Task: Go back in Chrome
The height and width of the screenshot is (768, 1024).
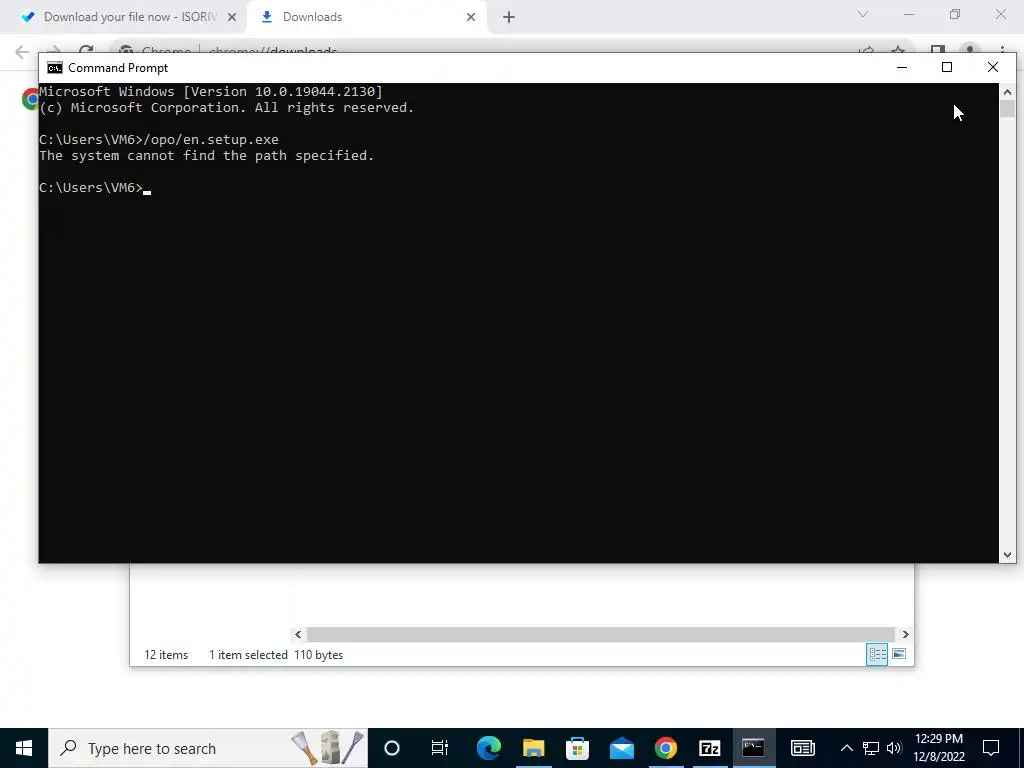Action: coord(22,52)
